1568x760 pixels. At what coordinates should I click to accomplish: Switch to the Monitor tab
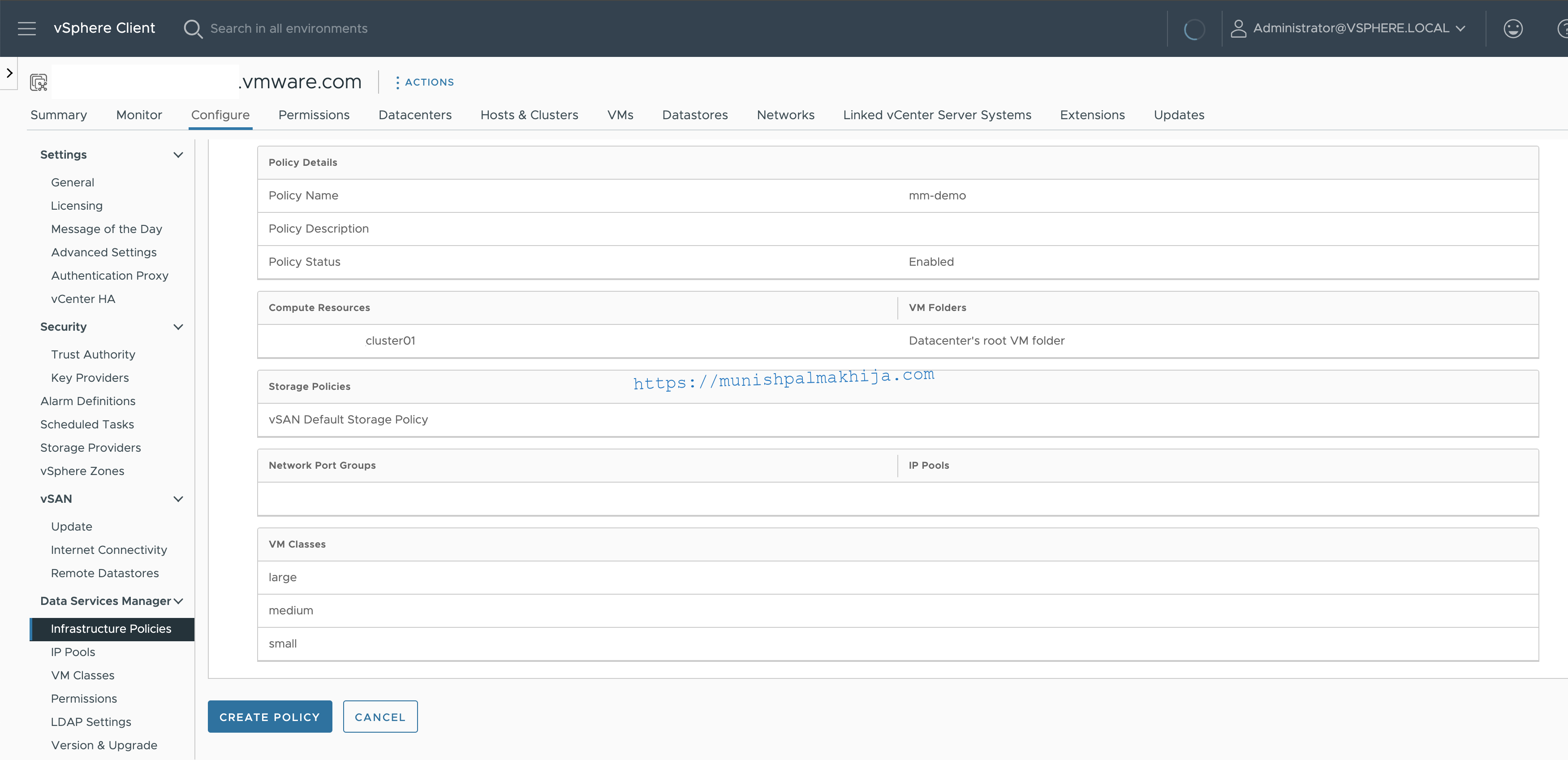pyautogui.click(x=139, y=115)
